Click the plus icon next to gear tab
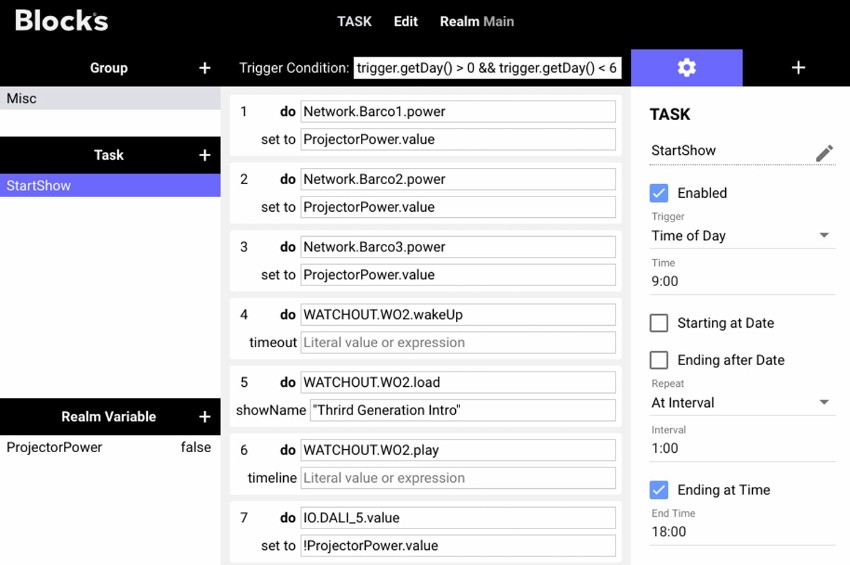This screenshot has width=850, height=565. click(798, 68)
